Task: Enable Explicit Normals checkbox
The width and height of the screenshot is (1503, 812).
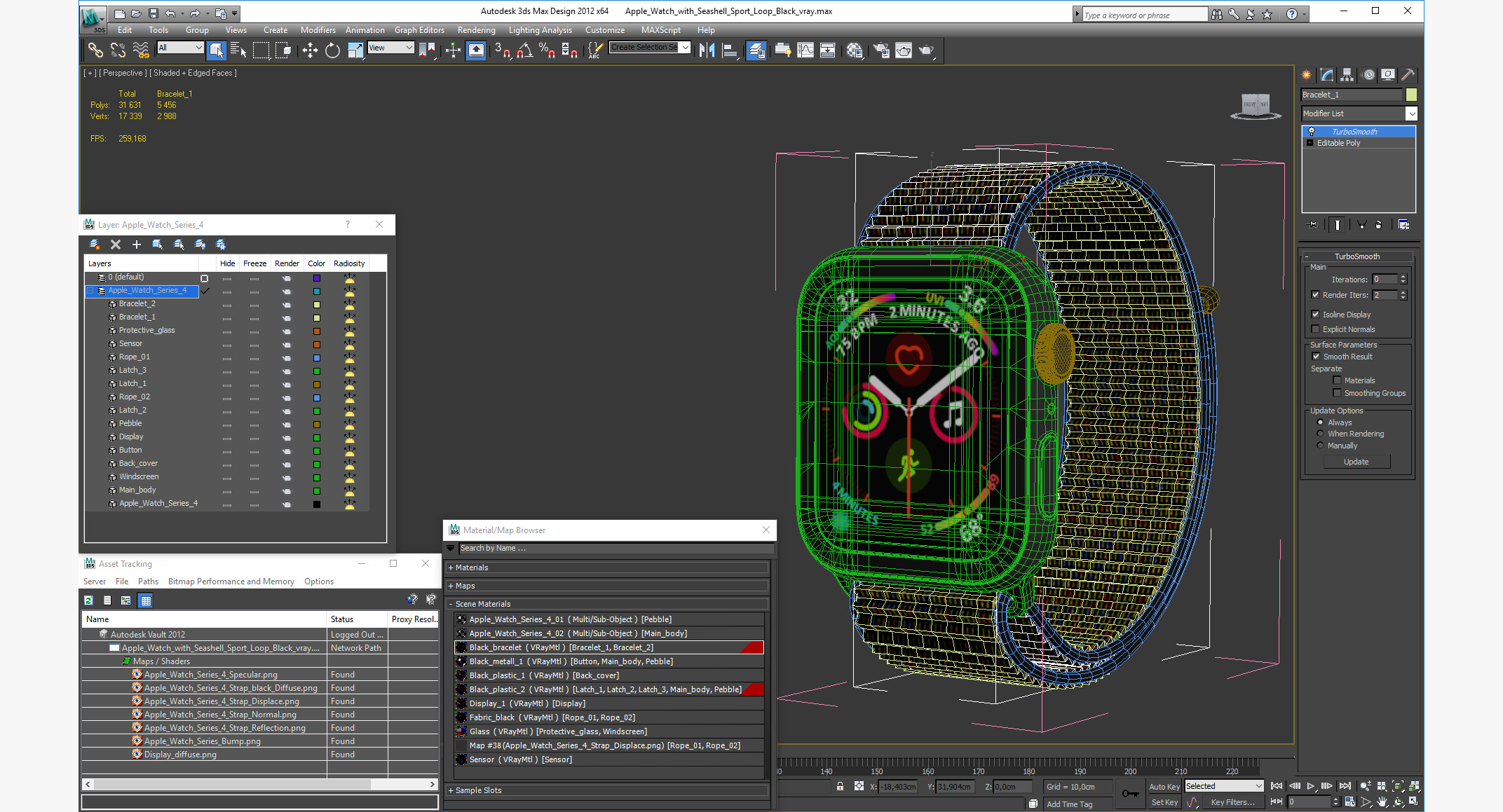Action: (1316, 329)
